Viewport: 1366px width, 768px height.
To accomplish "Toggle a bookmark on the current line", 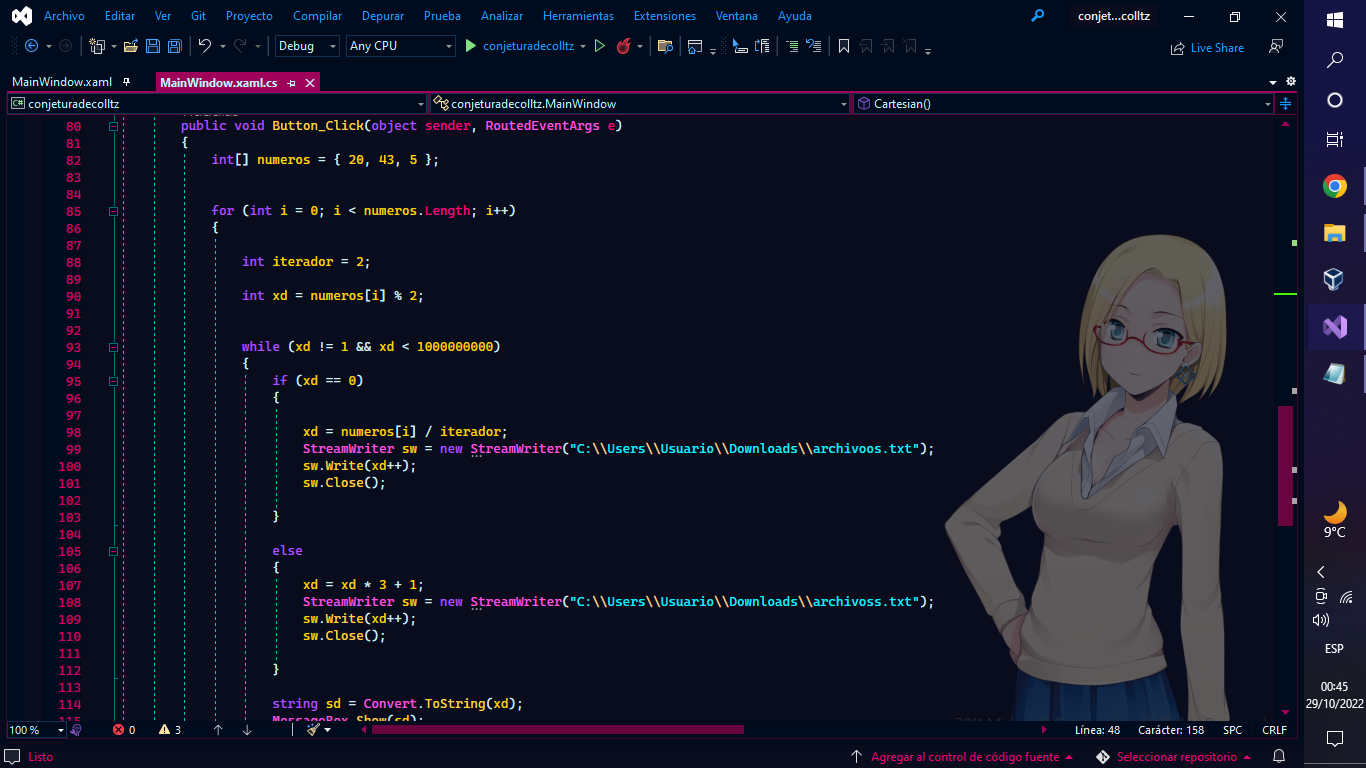I will [x=844, y=46].
